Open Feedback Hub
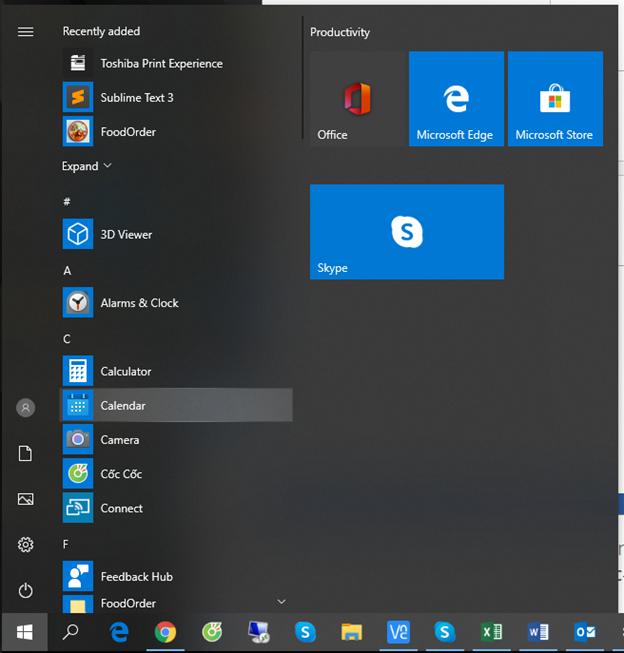Image resolution: width=624 pixels, height=653 pixels. pyautogui.click(x=177, y=576)
